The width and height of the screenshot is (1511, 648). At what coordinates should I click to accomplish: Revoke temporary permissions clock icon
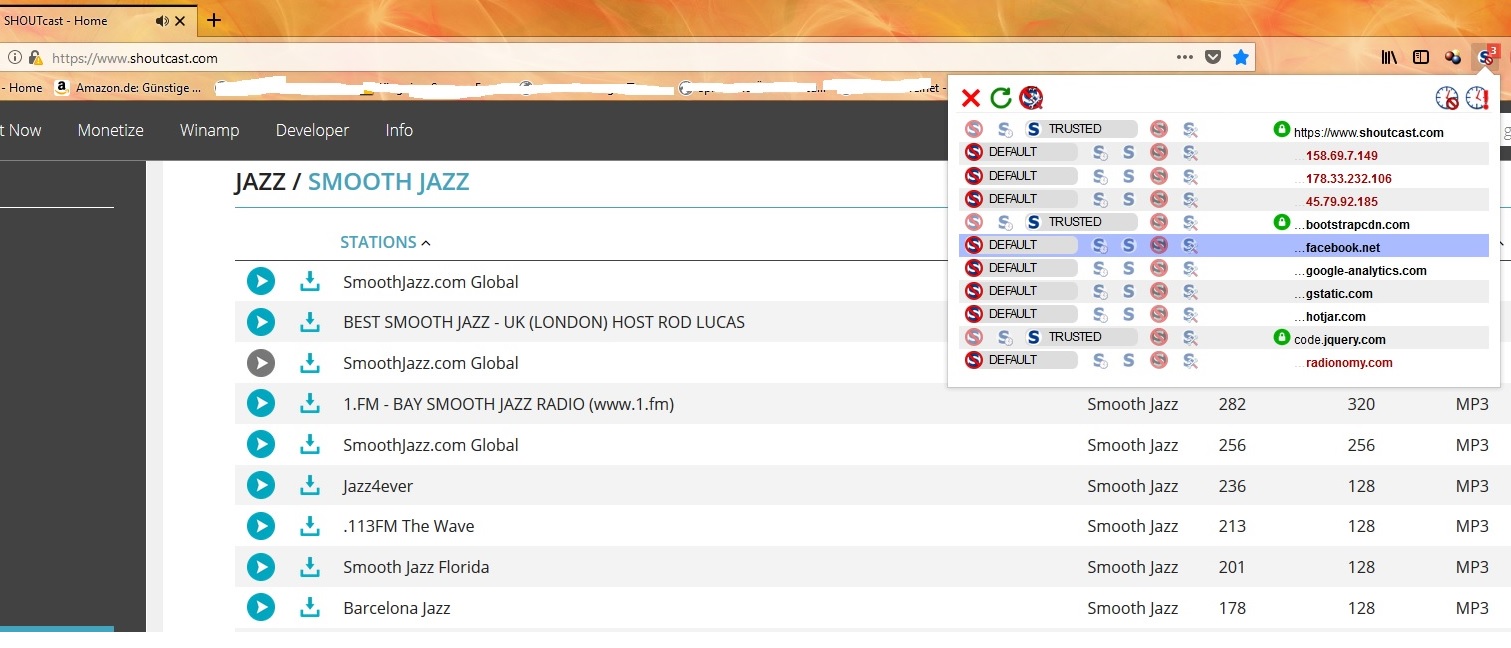point(1446,98)
